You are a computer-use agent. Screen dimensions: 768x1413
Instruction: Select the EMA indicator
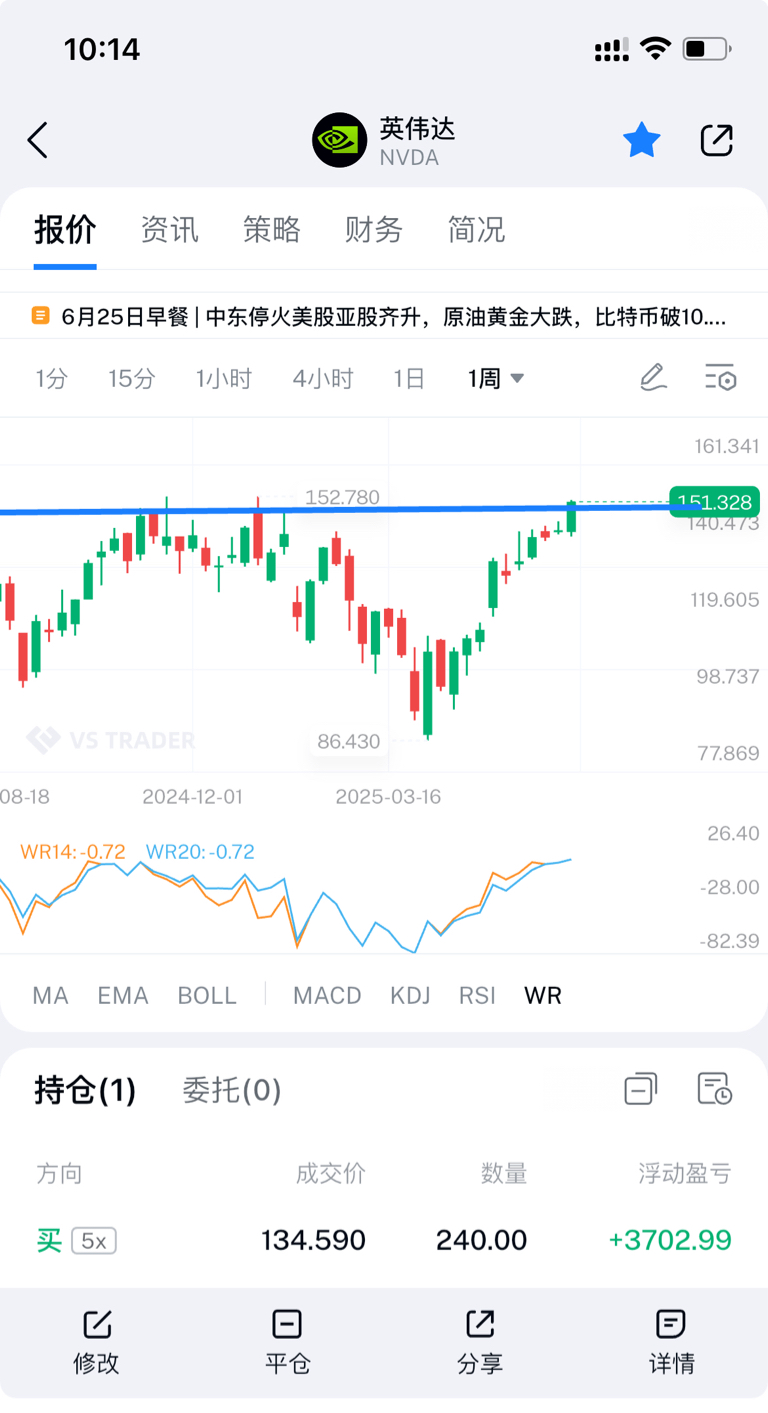[123, 996]
